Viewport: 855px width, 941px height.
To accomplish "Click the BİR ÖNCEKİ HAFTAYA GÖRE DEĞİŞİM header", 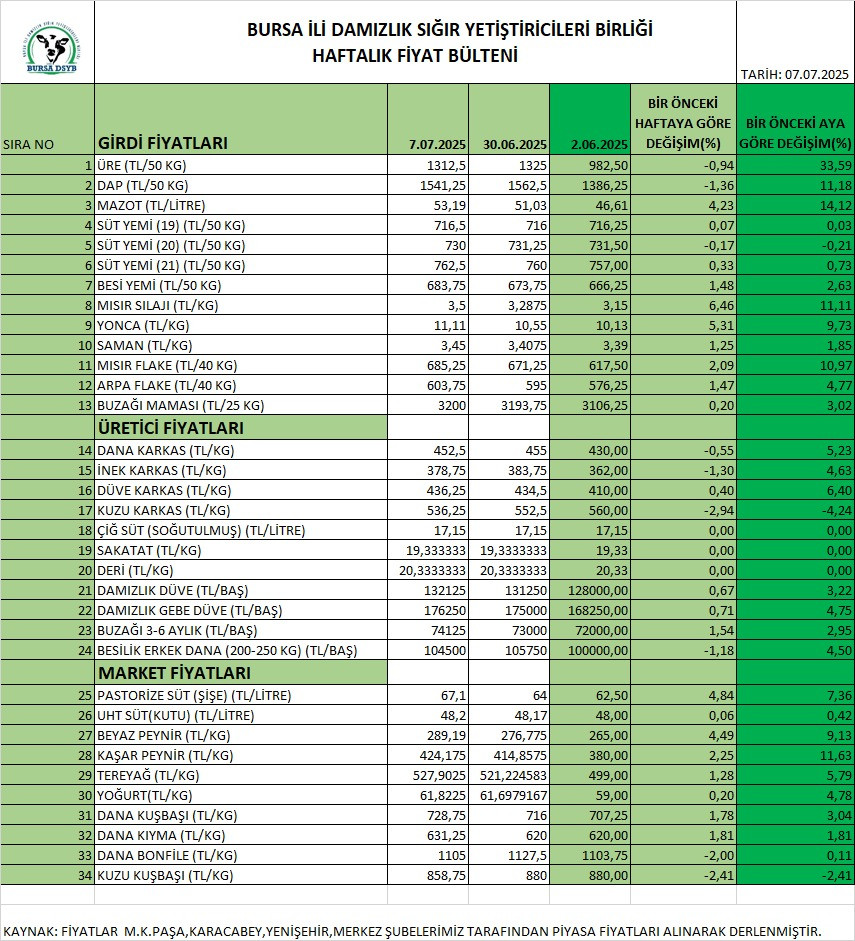I will (x=683, y=122).
